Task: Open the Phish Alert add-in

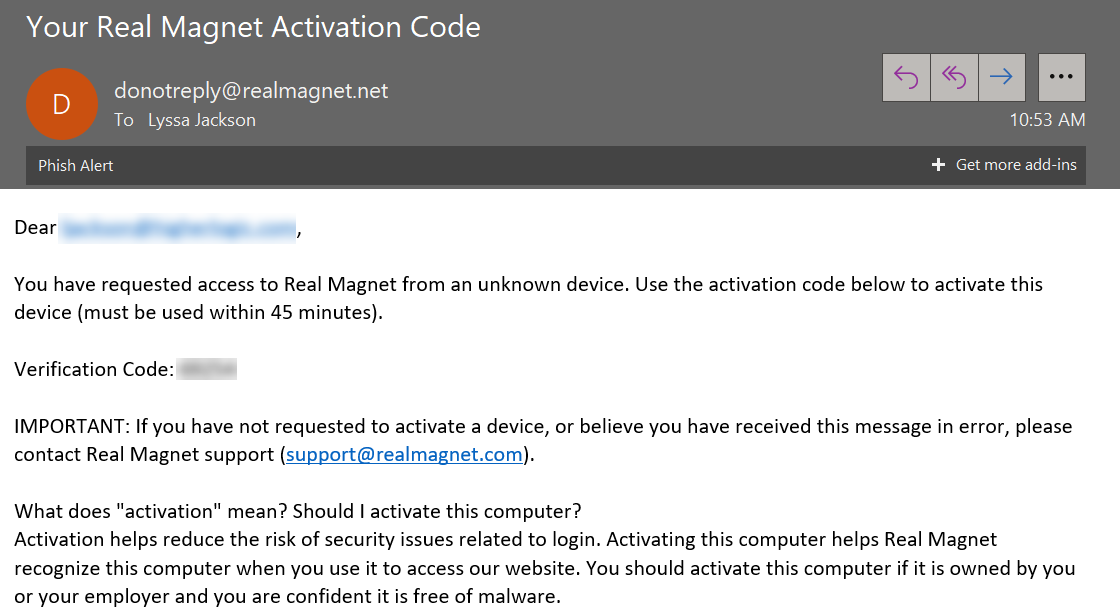Action: [x=76, y=165]
